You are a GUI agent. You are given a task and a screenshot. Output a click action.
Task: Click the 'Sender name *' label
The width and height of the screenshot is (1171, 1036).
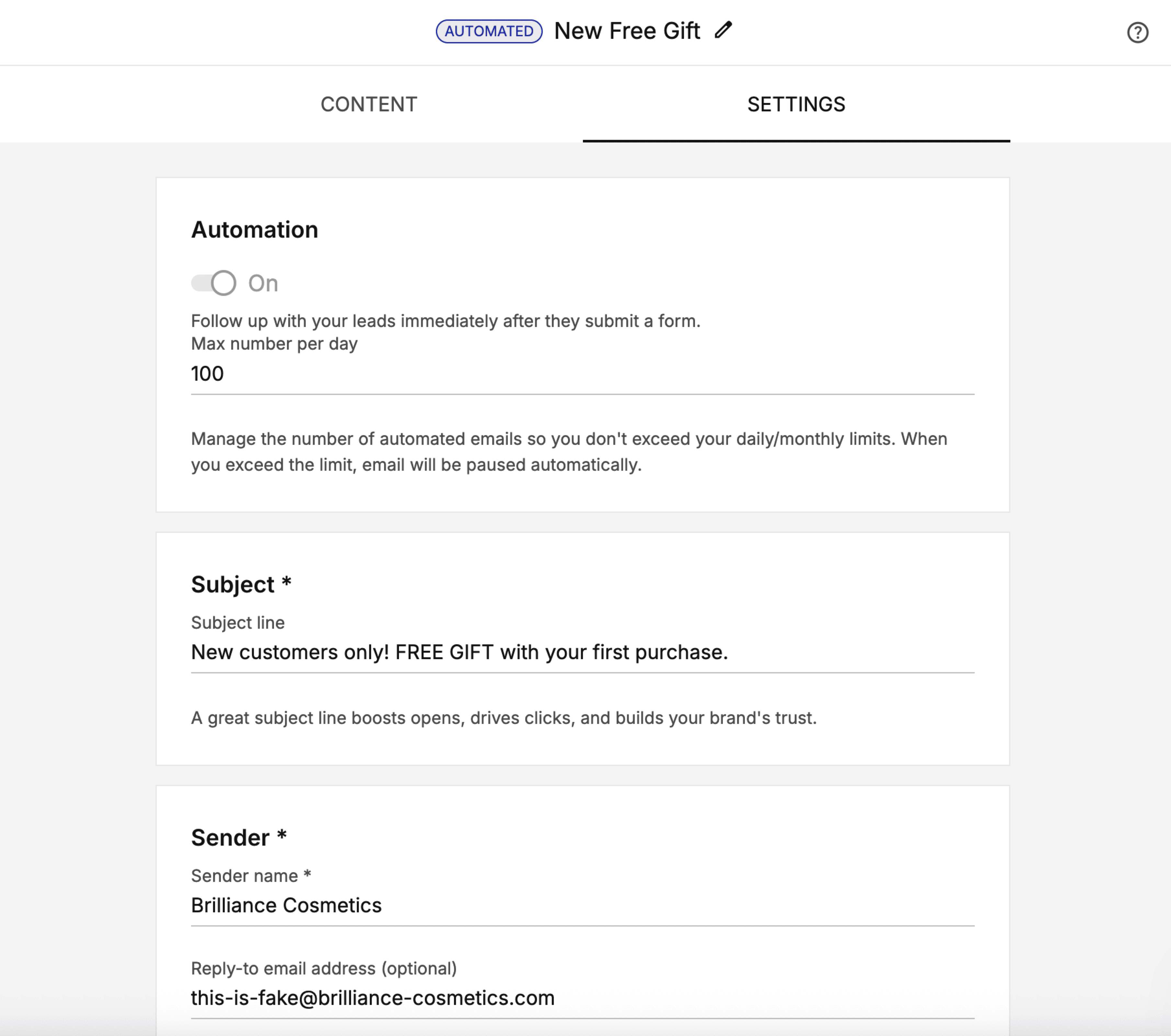(x=250, y=876)
